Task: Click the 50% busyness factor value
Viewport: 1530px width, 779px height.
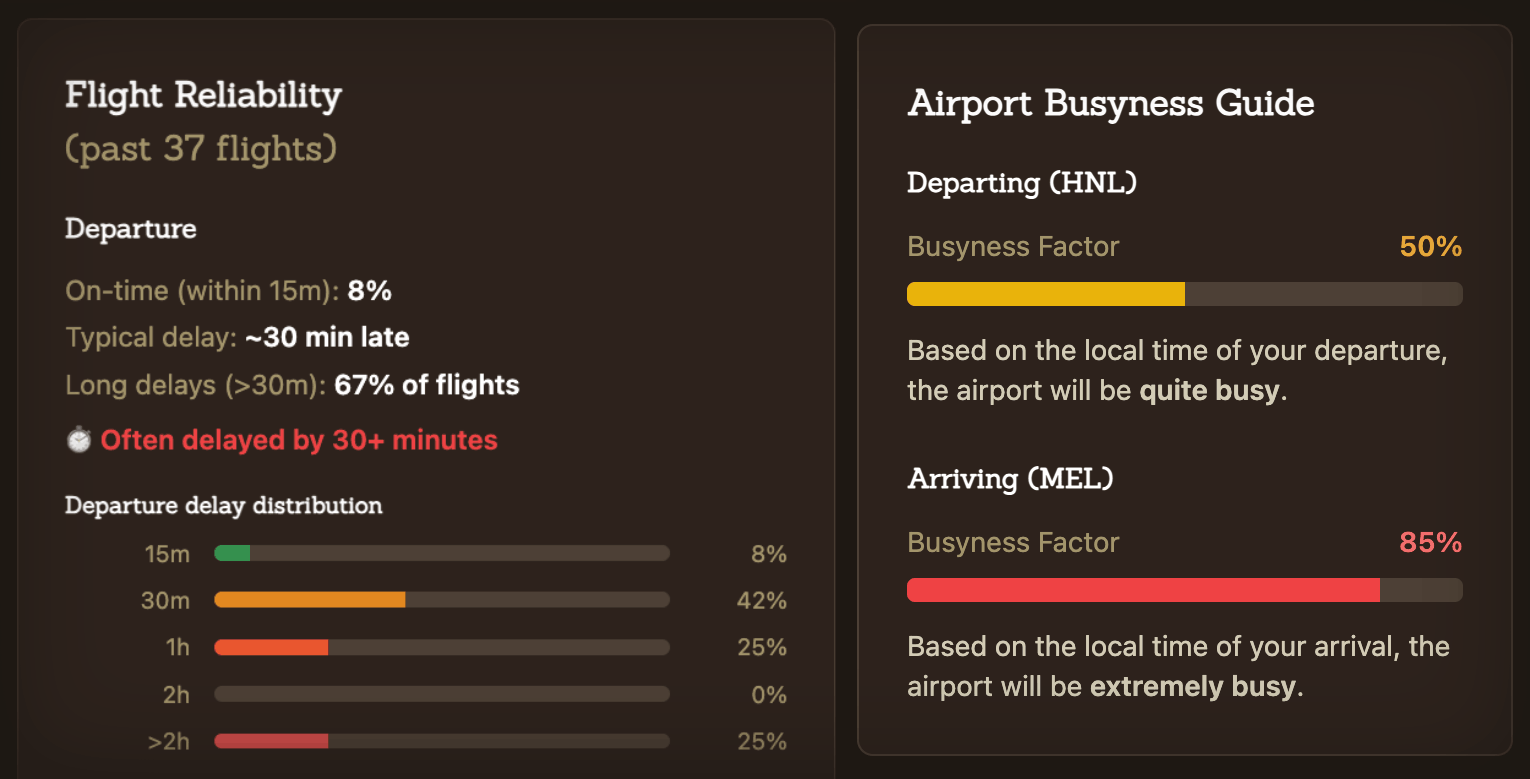Action: (x=1430, y=246)
